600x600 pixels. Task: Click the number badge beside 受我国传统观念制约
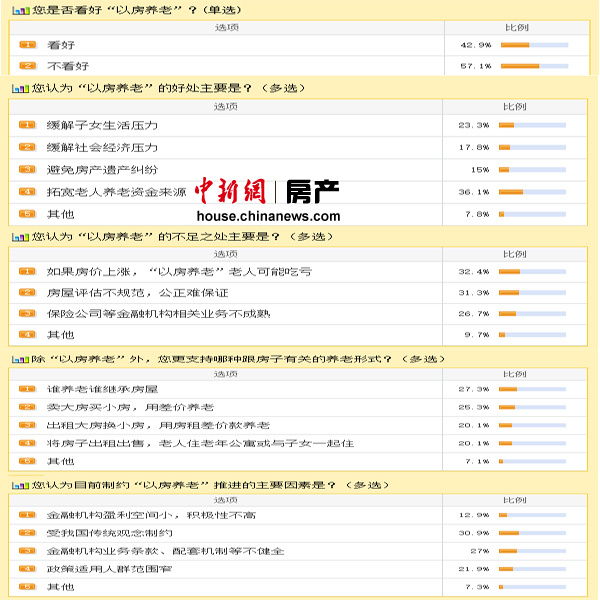pos(27,533)
